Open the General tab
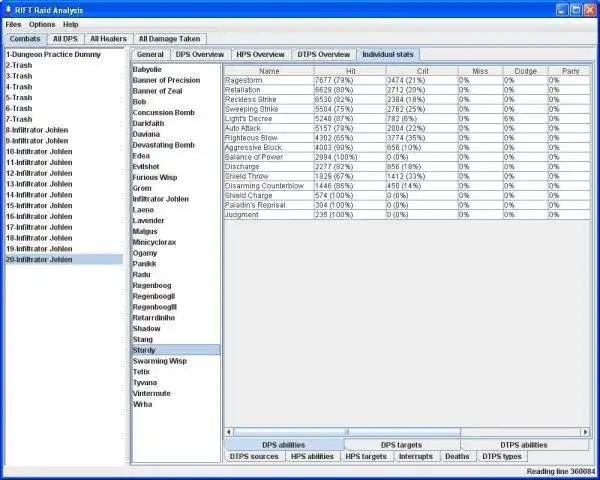Viewport: 600px width, 480px height. tap(150, 55)
